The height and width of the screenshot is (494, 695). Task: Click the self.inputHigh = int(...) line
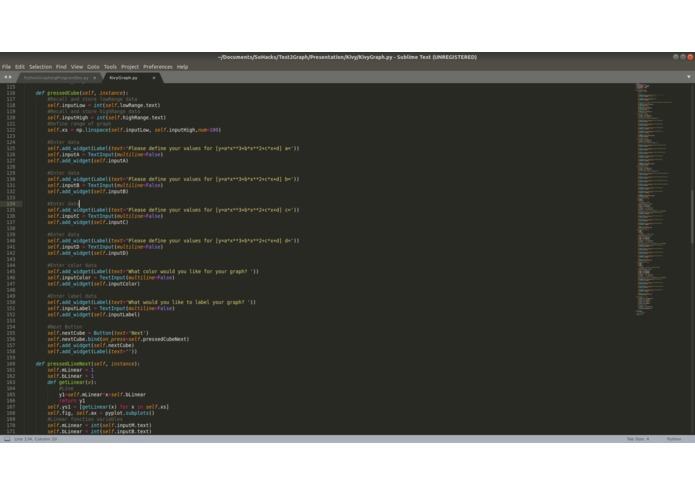tap(106, 118)
